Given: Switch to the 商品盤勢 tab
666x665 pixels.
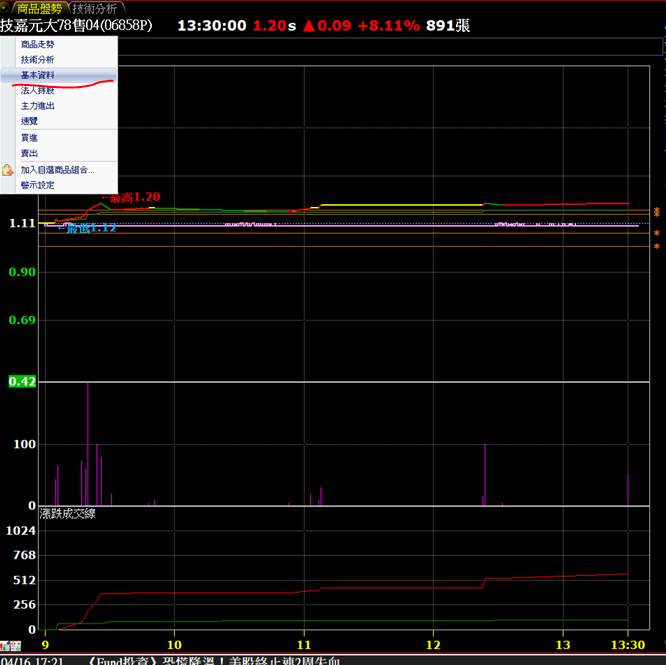Looking at the screenshot, I should [x=40, y=8].
